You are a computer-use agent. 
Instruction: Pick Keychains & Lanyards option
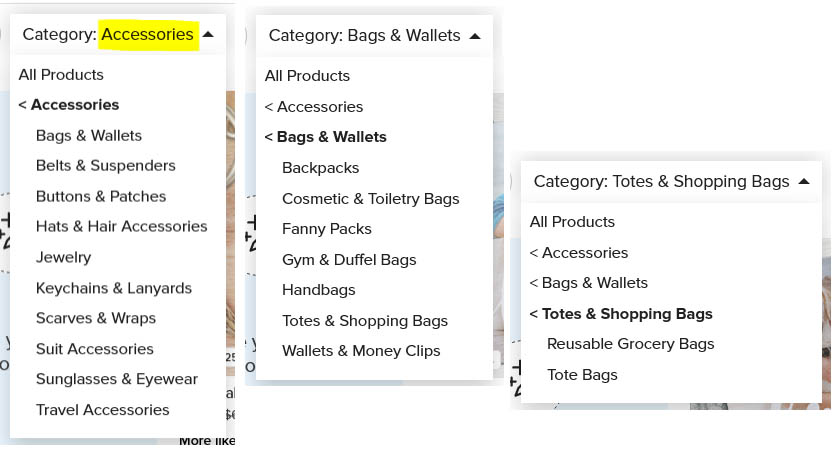(x=114, y=288)
